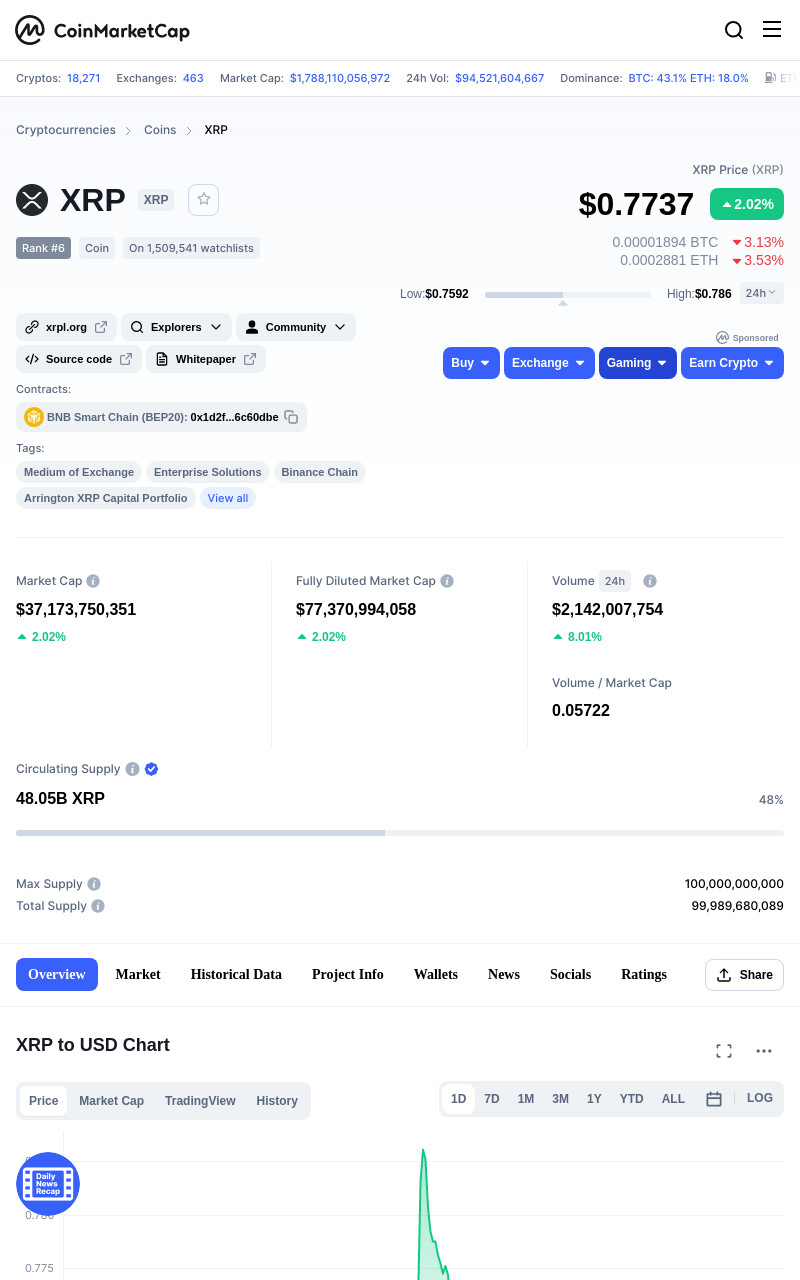The image size is (800, 1280).
Task: Select the 1D chart range
Action: [x=458, y=1099]
